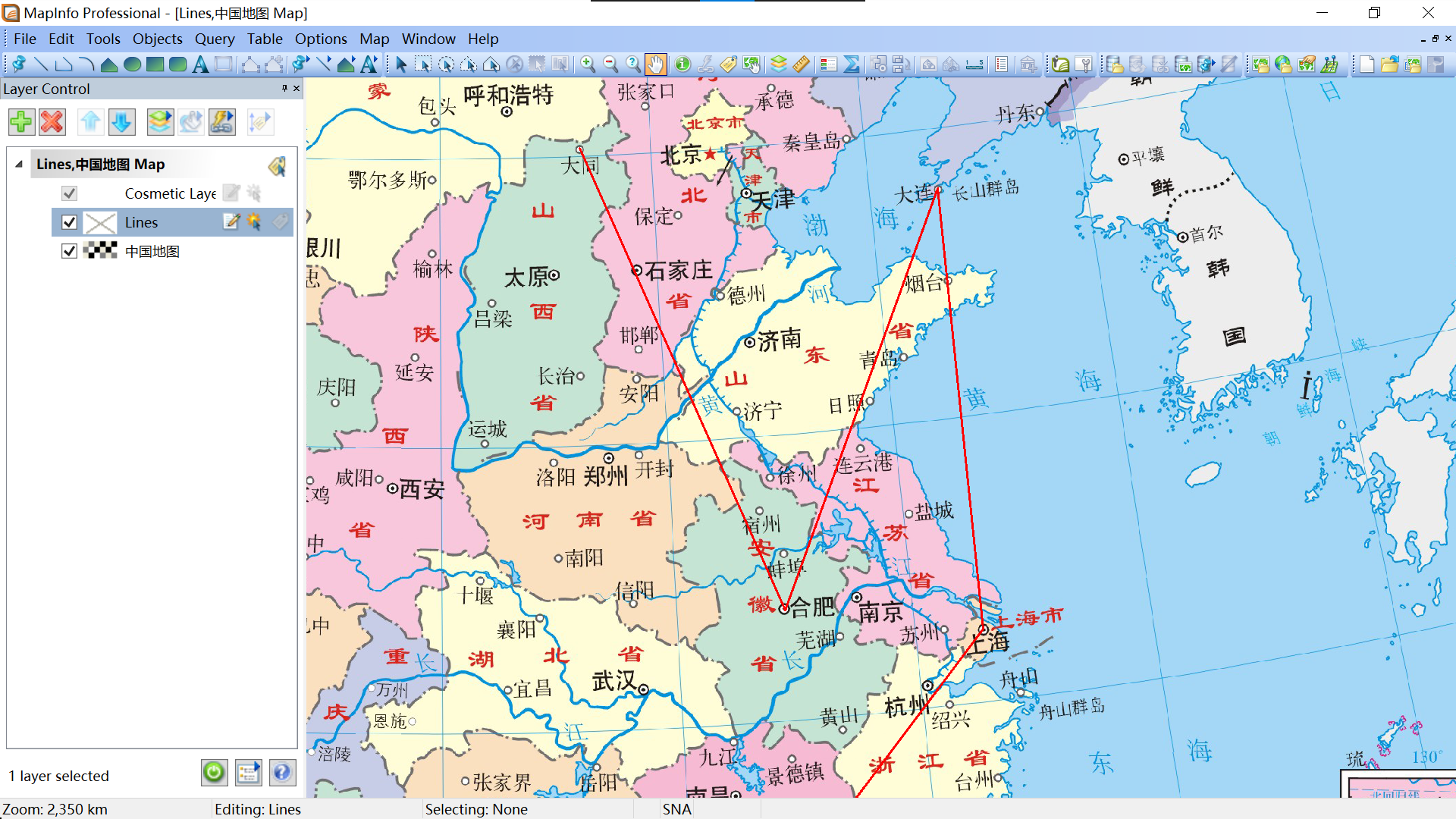The width and height of the screenshot is (1456, 819).
Task: Toggle the Lines layer editable pencil
Action: (231, 221)
